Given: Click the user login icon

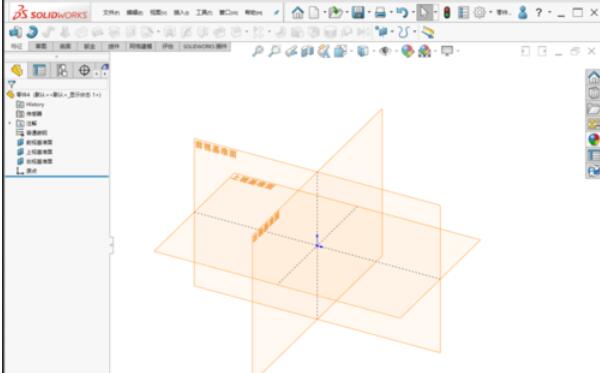Looking at the screenshot, I should [523, 13].
